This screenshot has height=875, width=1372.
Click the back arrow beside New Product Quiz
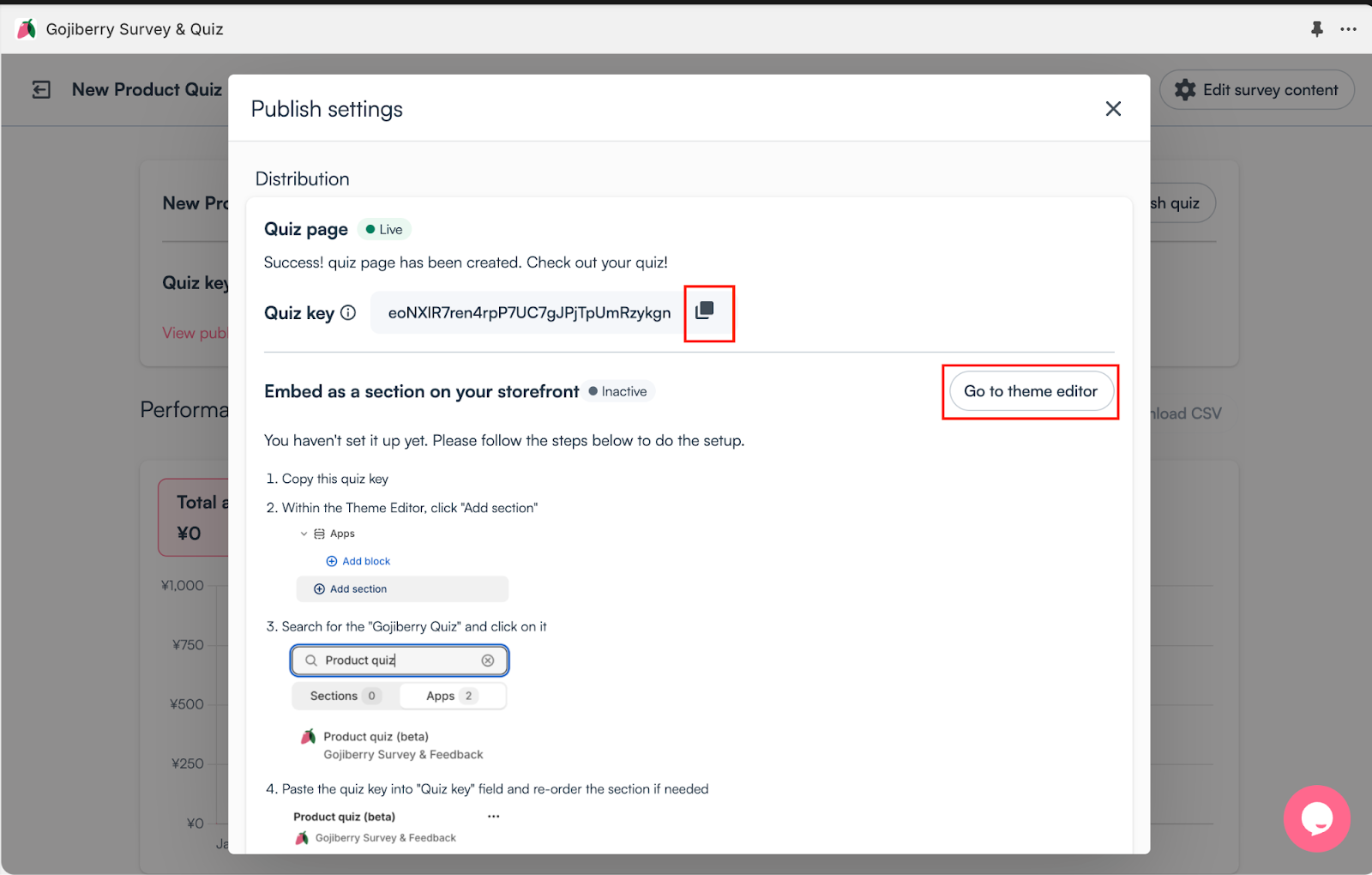coord(41,90)
